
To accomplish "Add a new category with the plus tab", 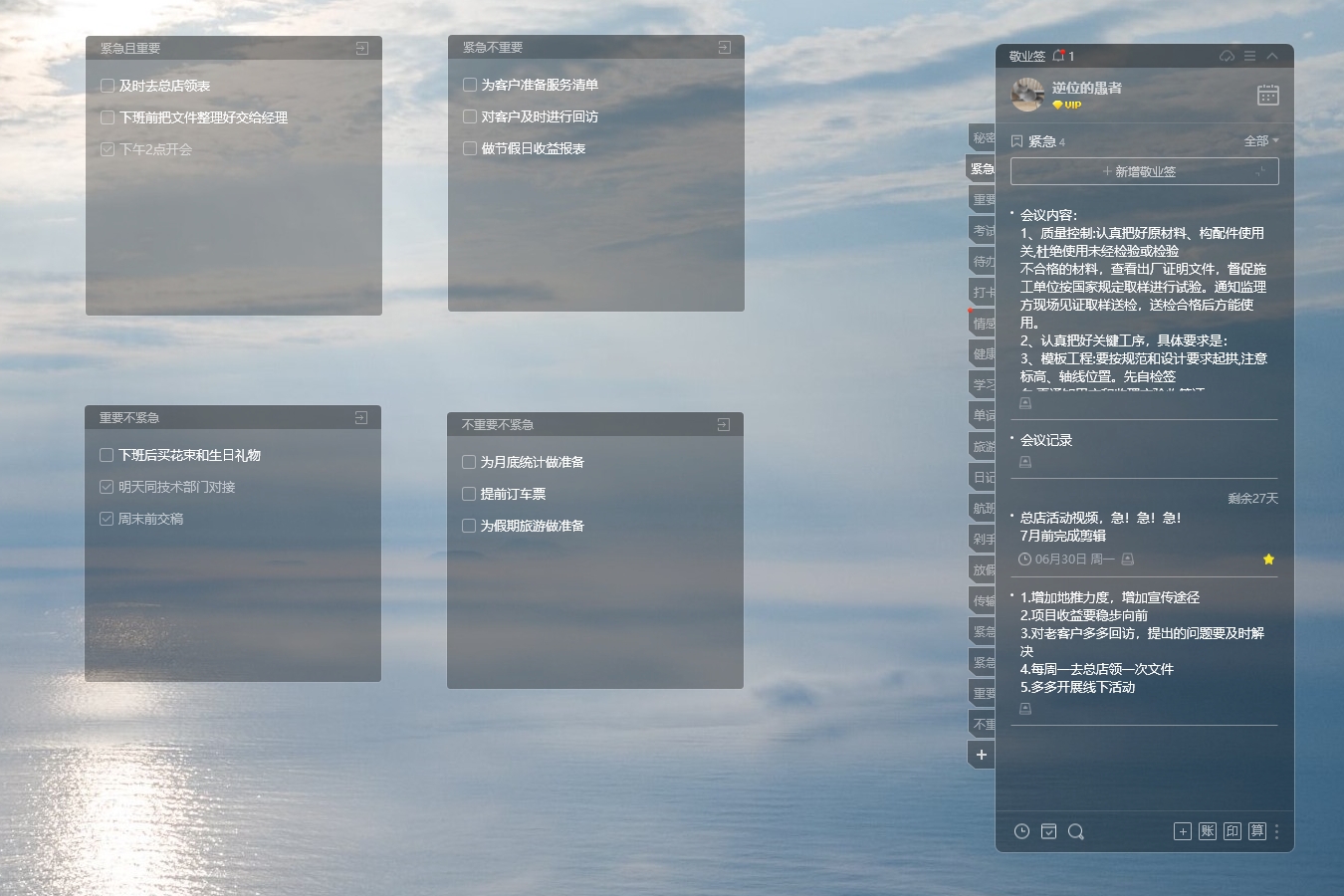I will click(982, 755).
